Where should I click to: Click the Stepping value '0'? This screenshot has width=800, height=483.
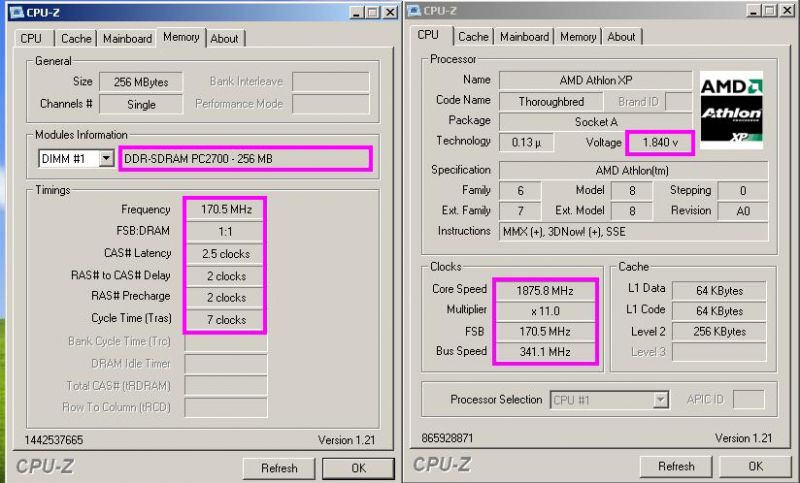point(742,191)
